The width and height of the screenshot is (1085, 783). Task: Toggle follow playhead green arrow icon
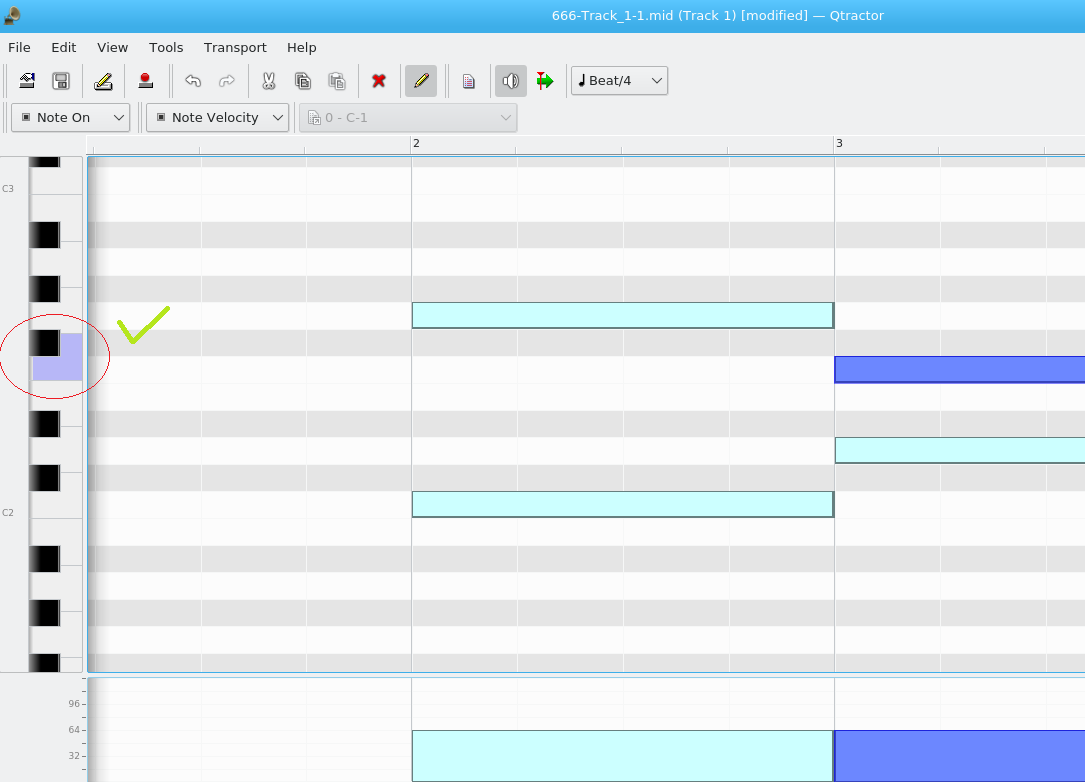545,81
